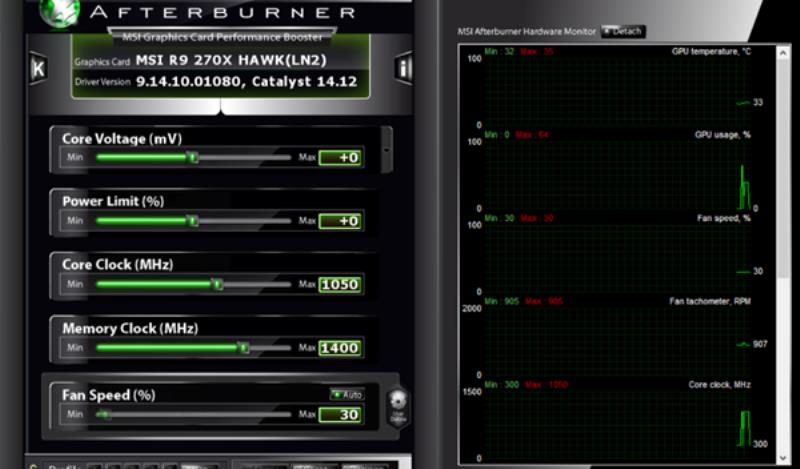Select the Fan Speed 30 value field

pos(340,414)
